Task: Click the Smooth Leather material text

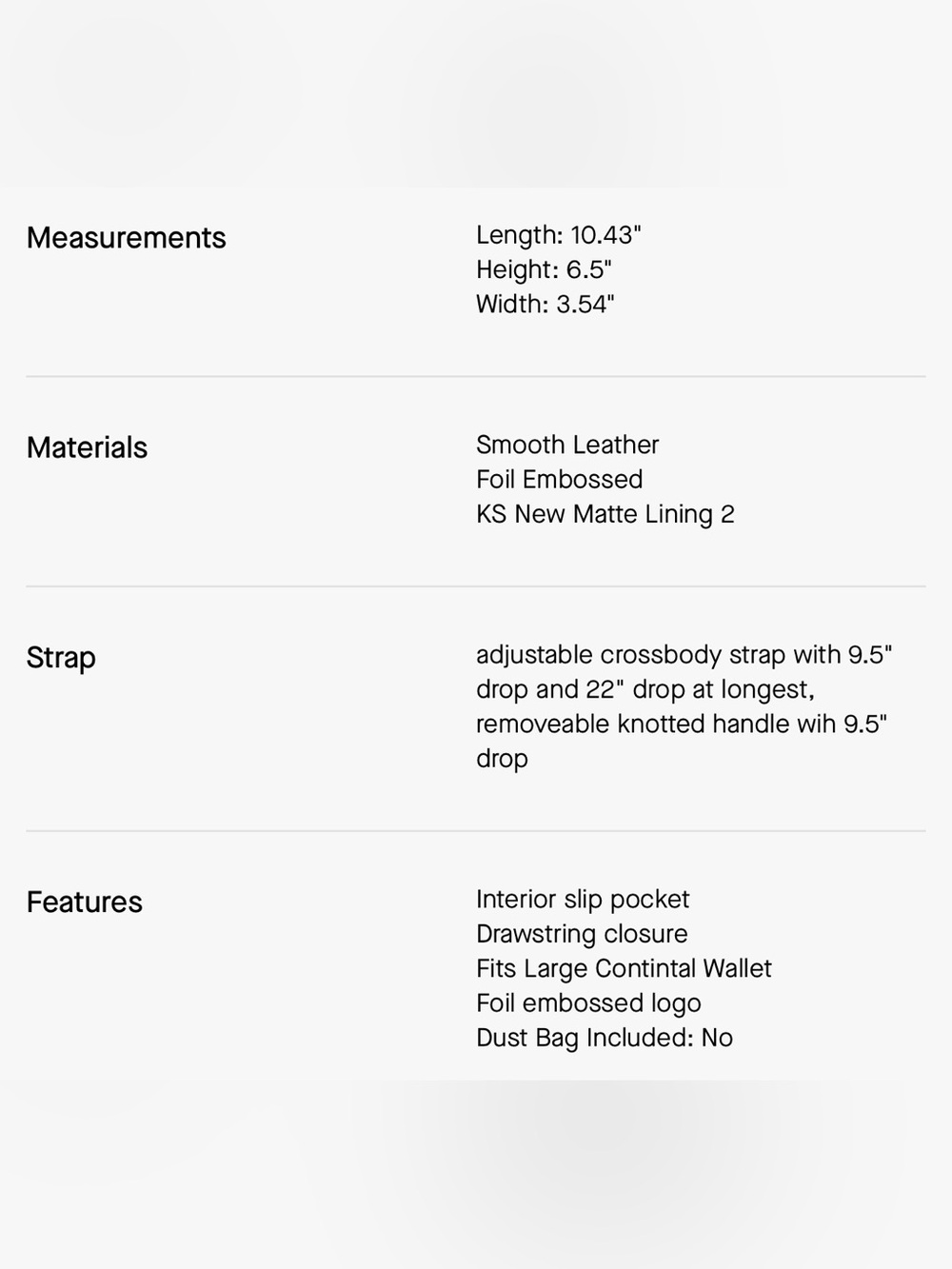Action: [567, 445]
